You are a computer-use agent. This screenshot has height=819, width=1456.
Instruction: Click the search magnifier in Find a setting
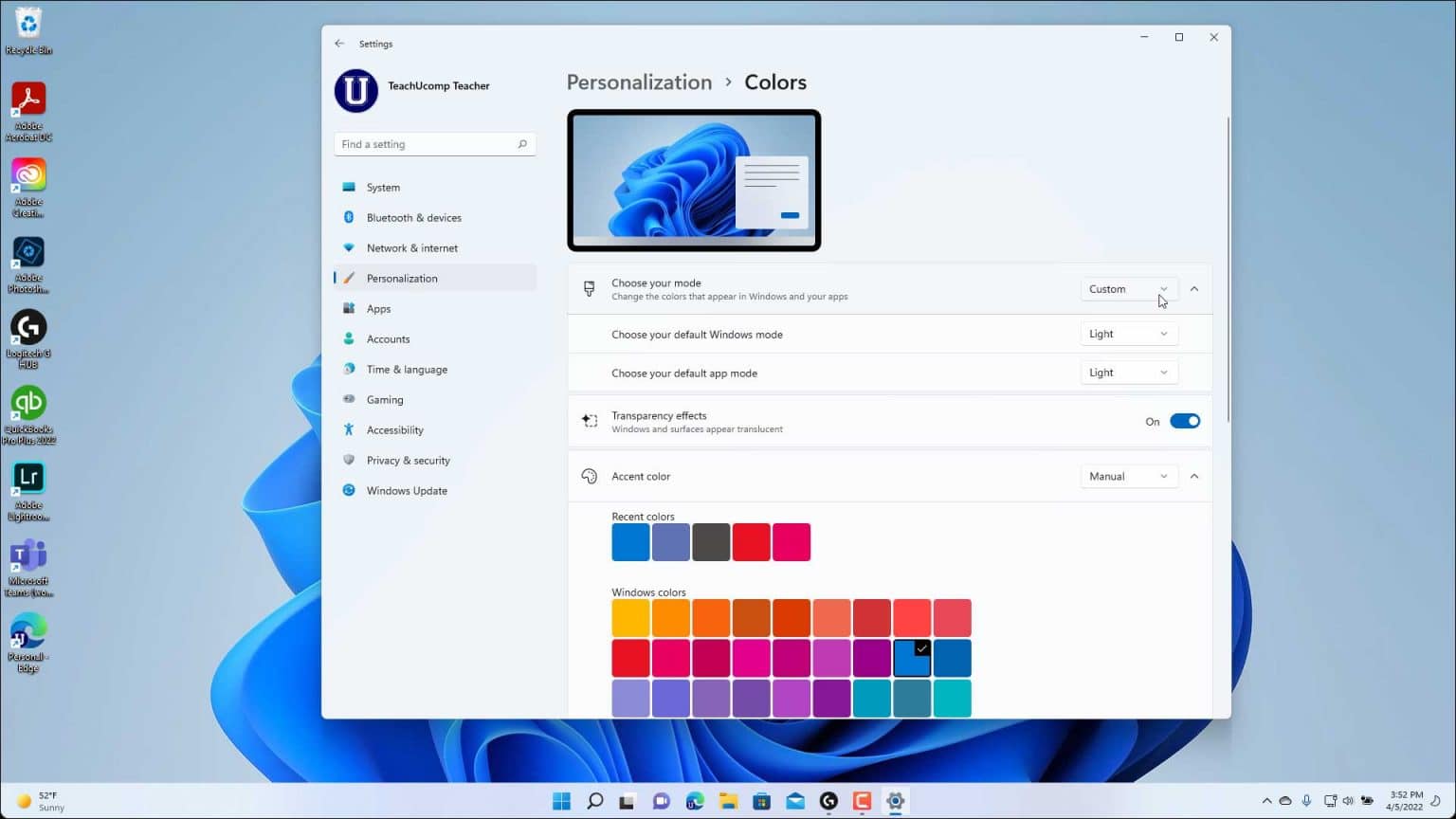522,144
